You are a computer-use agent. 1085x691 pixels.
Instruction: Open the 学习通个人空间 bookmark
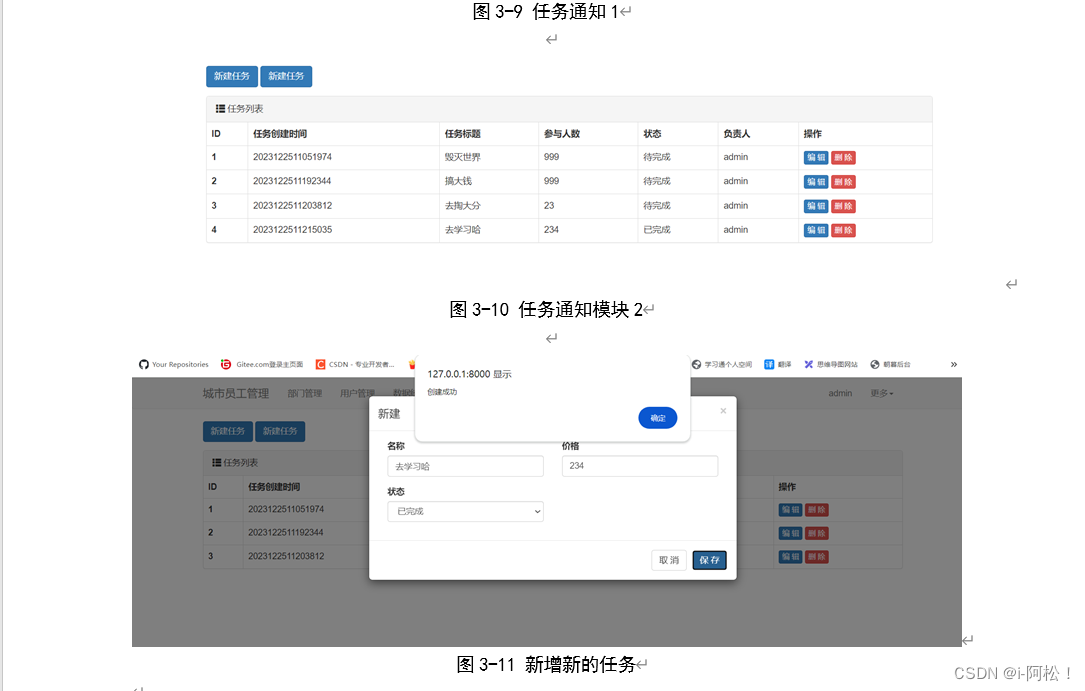[722, 364]
